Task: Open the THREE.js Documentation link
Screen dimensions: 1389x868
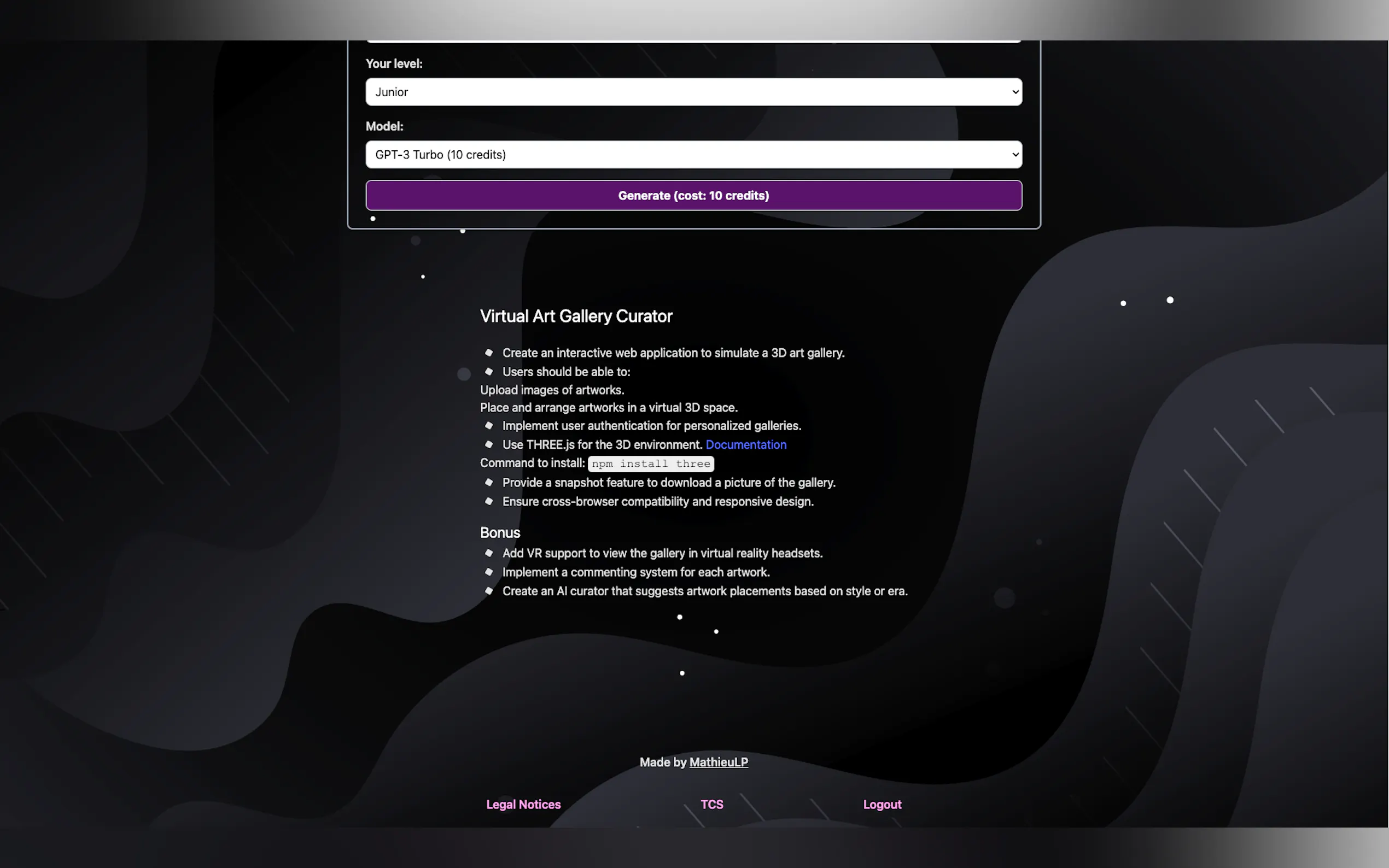Action: point(745,444)
